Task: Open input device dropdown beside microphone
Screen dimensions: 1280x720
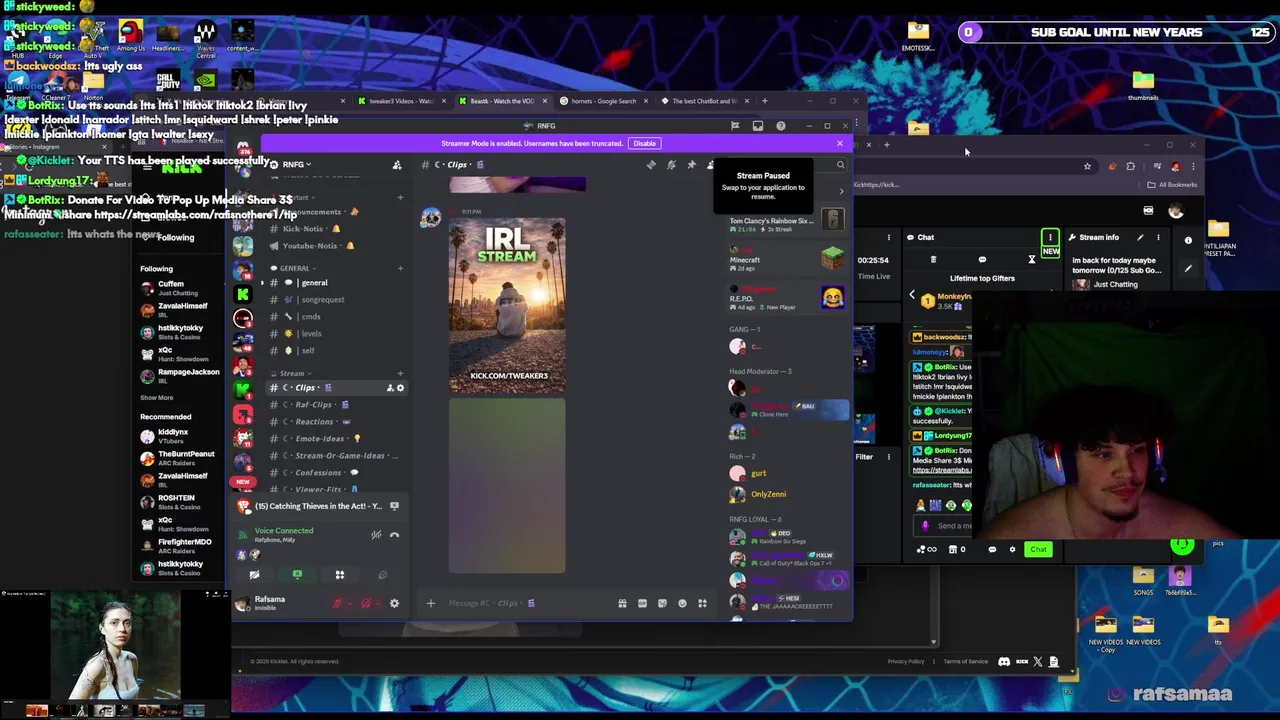Action: click(349, 603)
